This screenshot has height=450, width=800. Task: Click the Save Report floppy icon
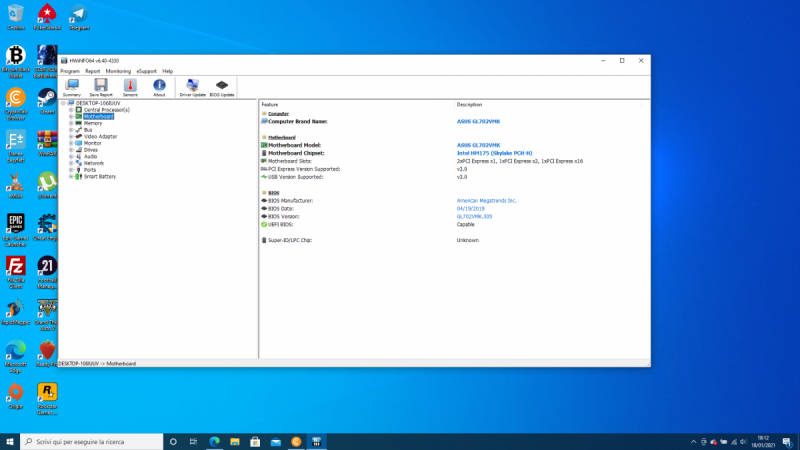[x=101, y=87]
